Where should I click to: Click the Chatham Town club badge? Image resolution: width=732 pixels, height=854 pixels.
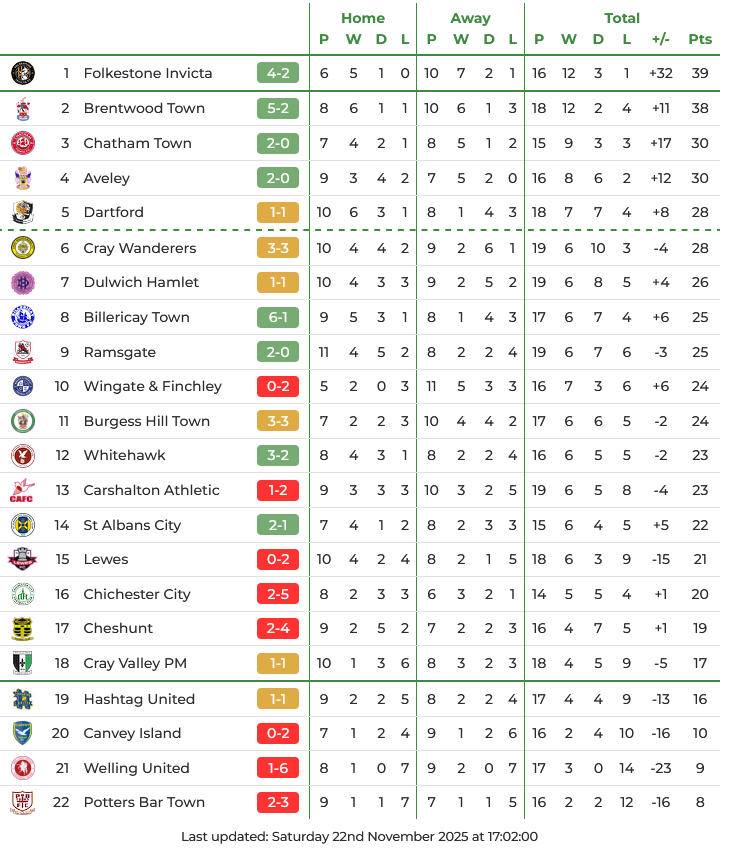click(x=23, y=143)
